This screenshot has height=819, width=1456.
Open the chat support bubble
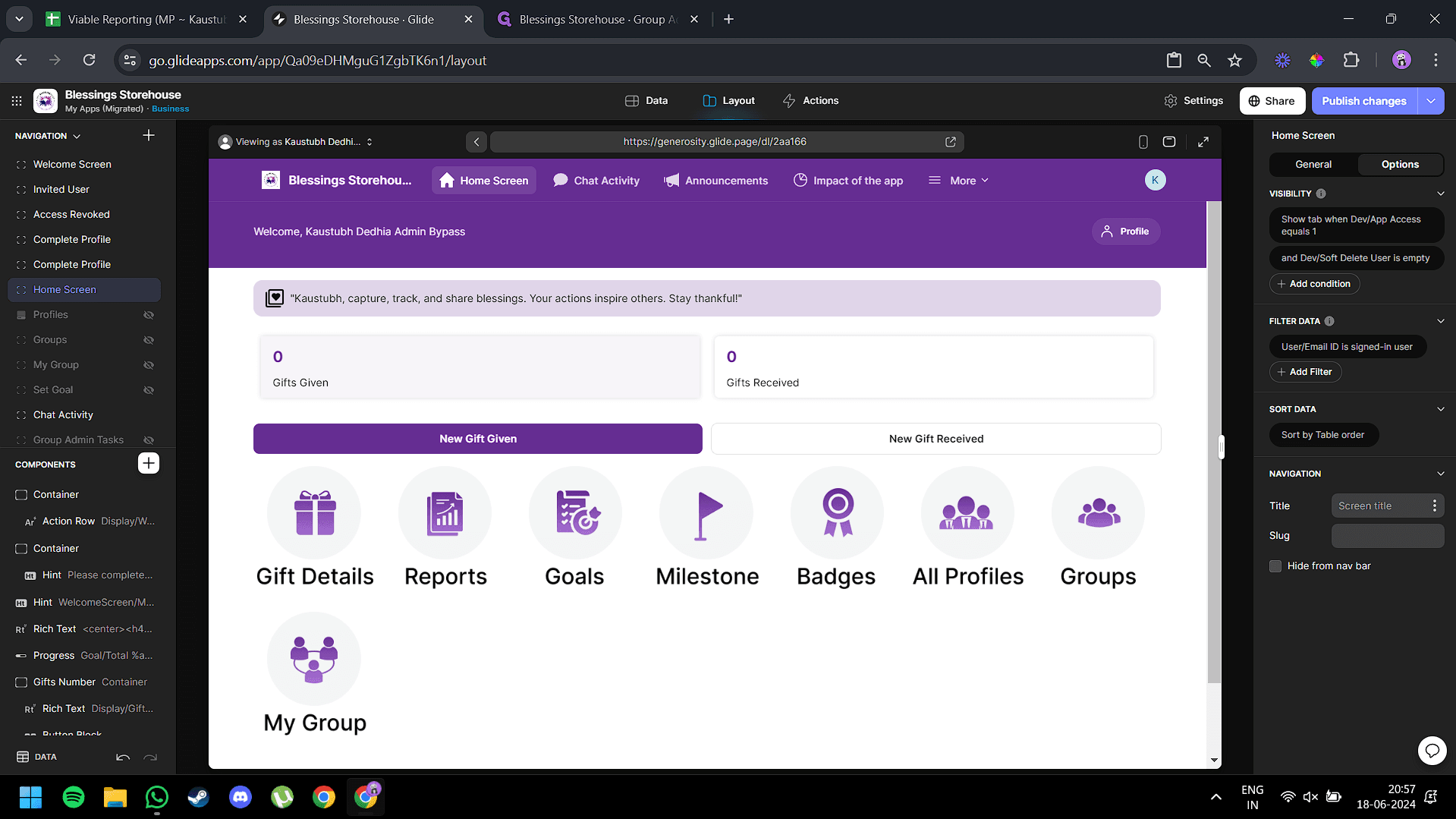pos(1432,751)
